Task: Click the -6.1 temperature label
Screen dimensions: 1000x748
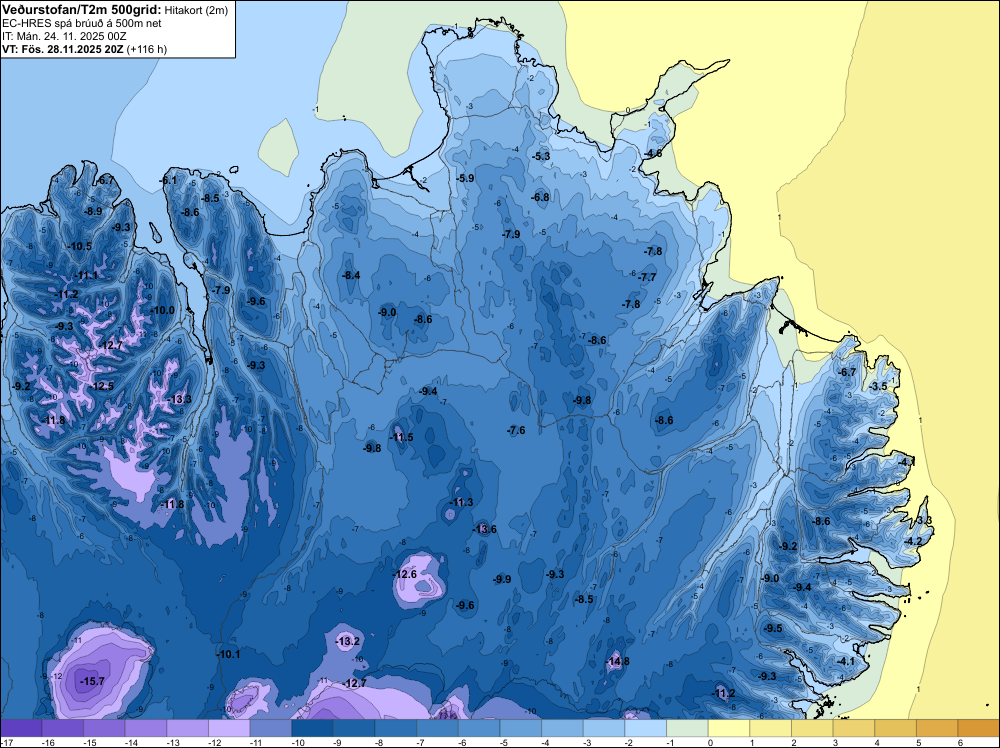Action: point(168,180)
